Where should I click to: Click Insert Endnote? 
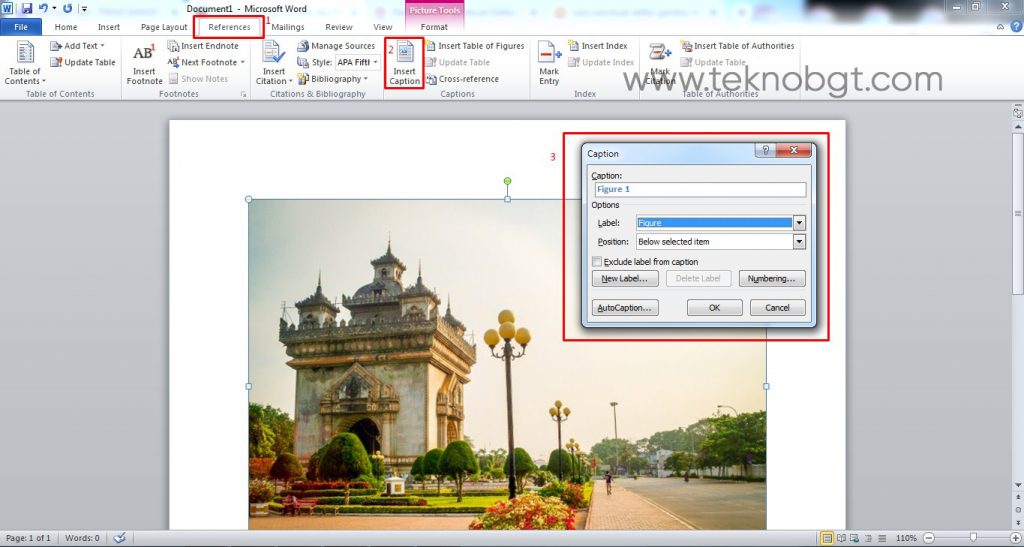203,46
